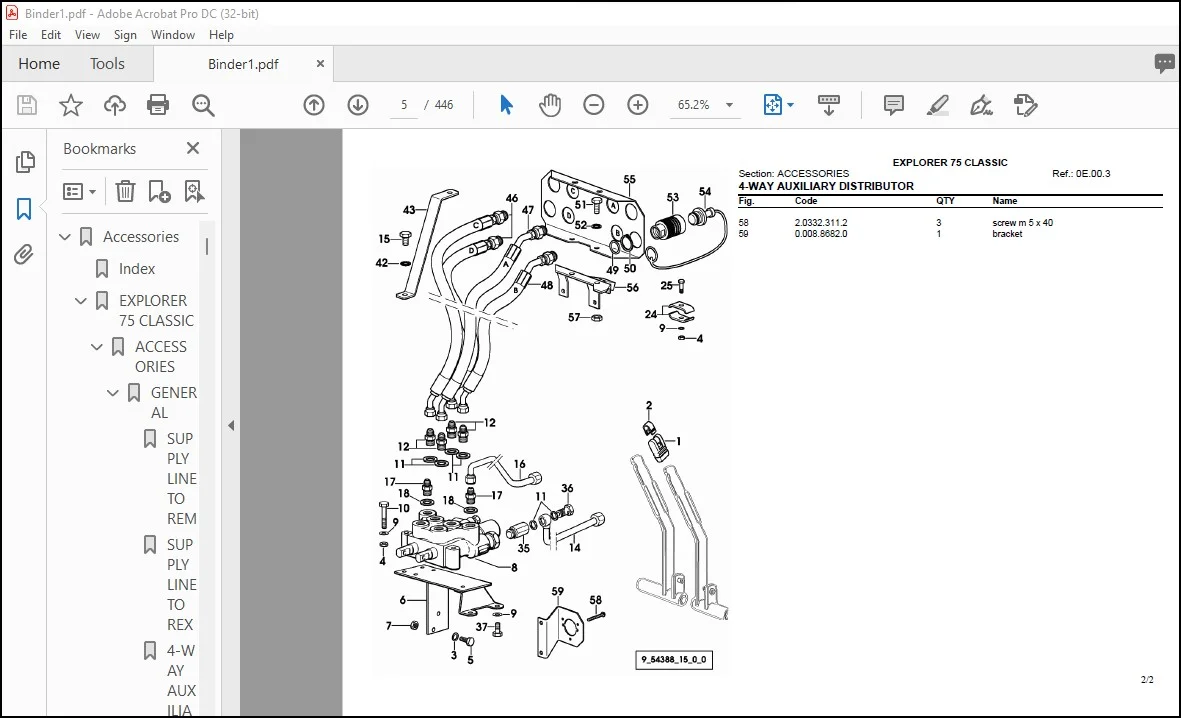Collapse the Accessories bookmark
Screen dimensions: 1181x718
(65, 237)
